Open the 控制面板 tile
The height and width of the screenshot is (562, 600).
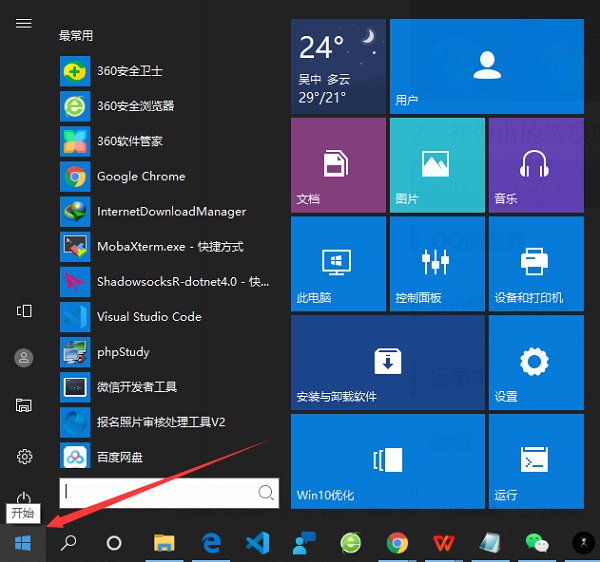point(436,262)
